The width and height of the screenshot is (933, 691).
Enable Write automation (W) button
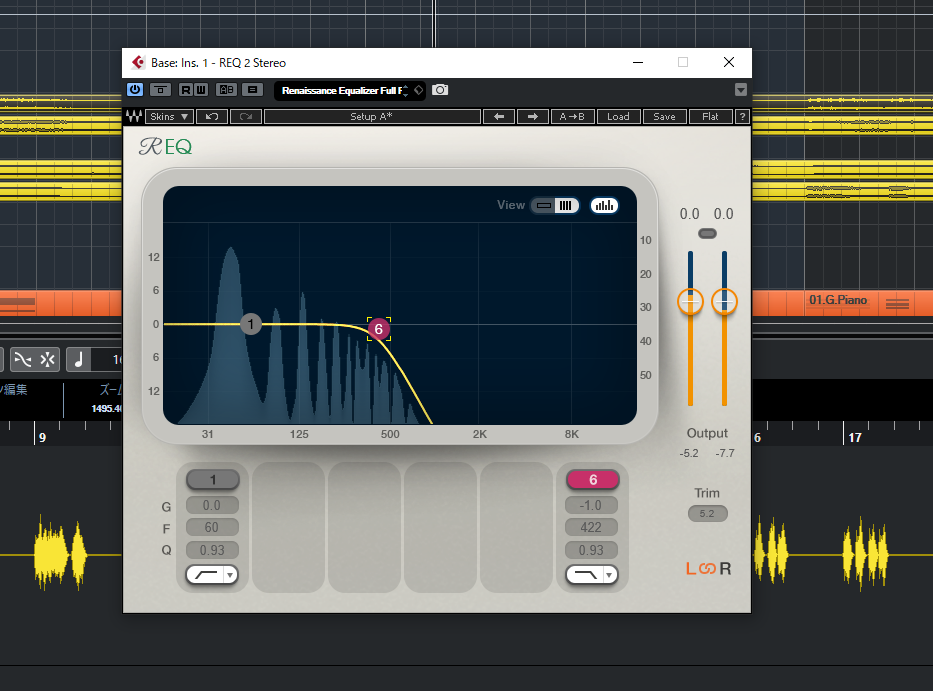[x=201, y=90]
